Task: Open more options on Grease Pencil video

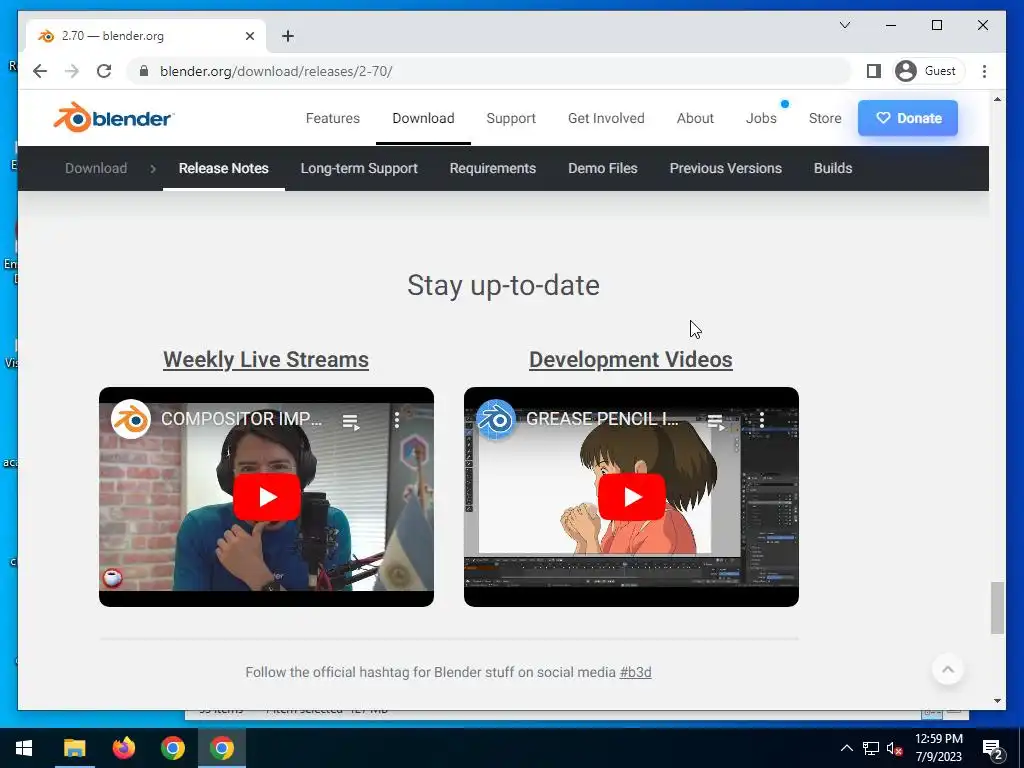Action: click(x=761, y=420)
